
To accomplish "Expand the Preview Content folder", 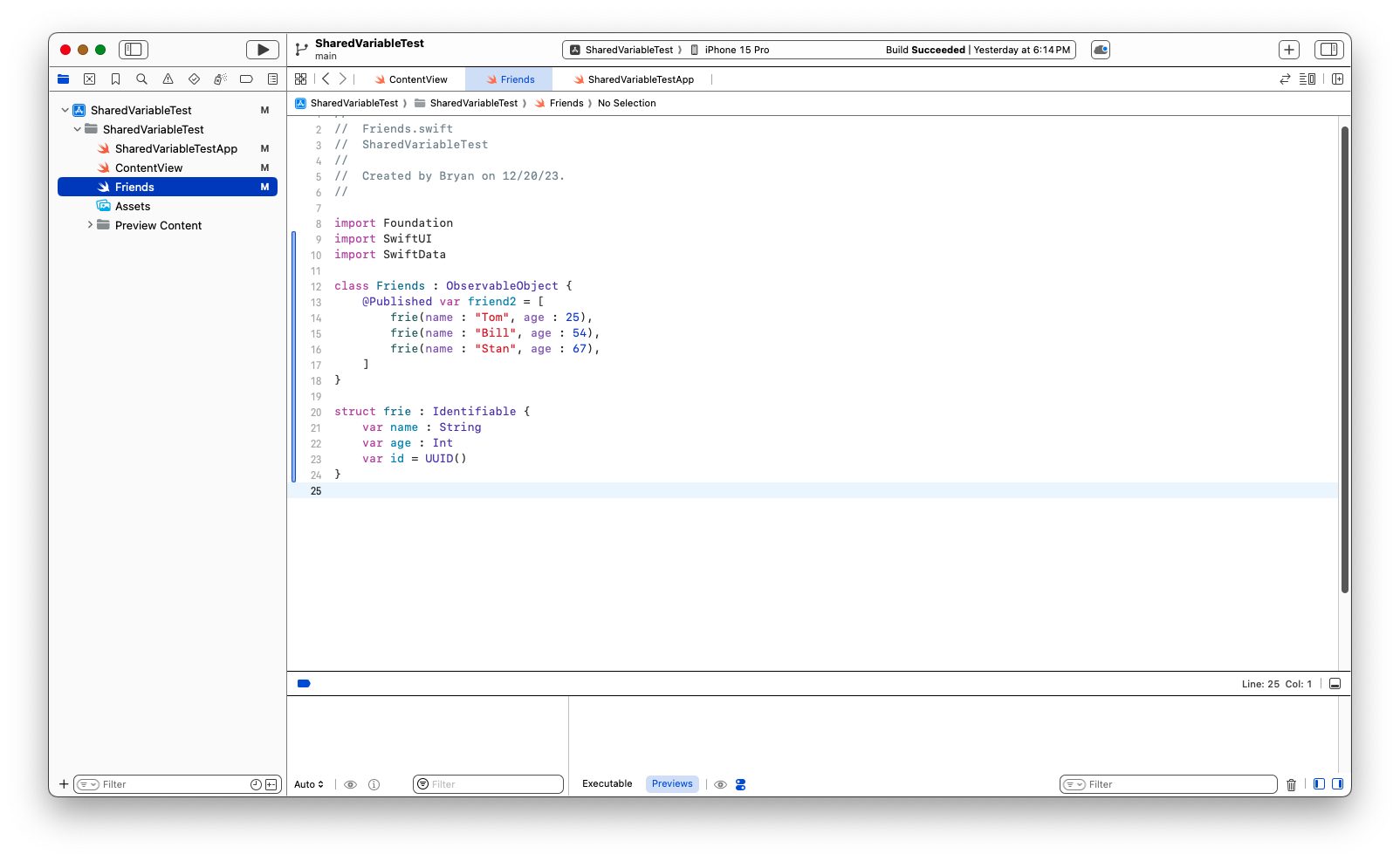I will coord(90,225).
